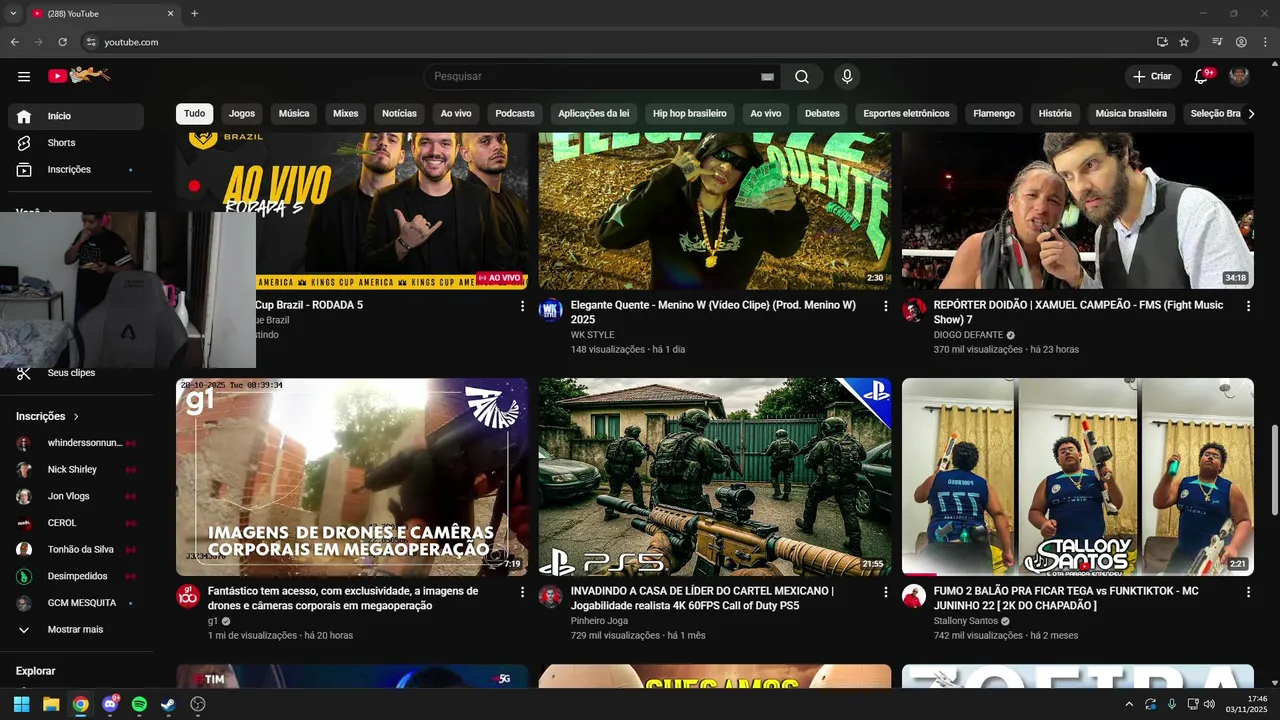This screenshot has width=1280, height=720.
Task: Show hidden system tray icons
Action: [x=1129, y=704]
